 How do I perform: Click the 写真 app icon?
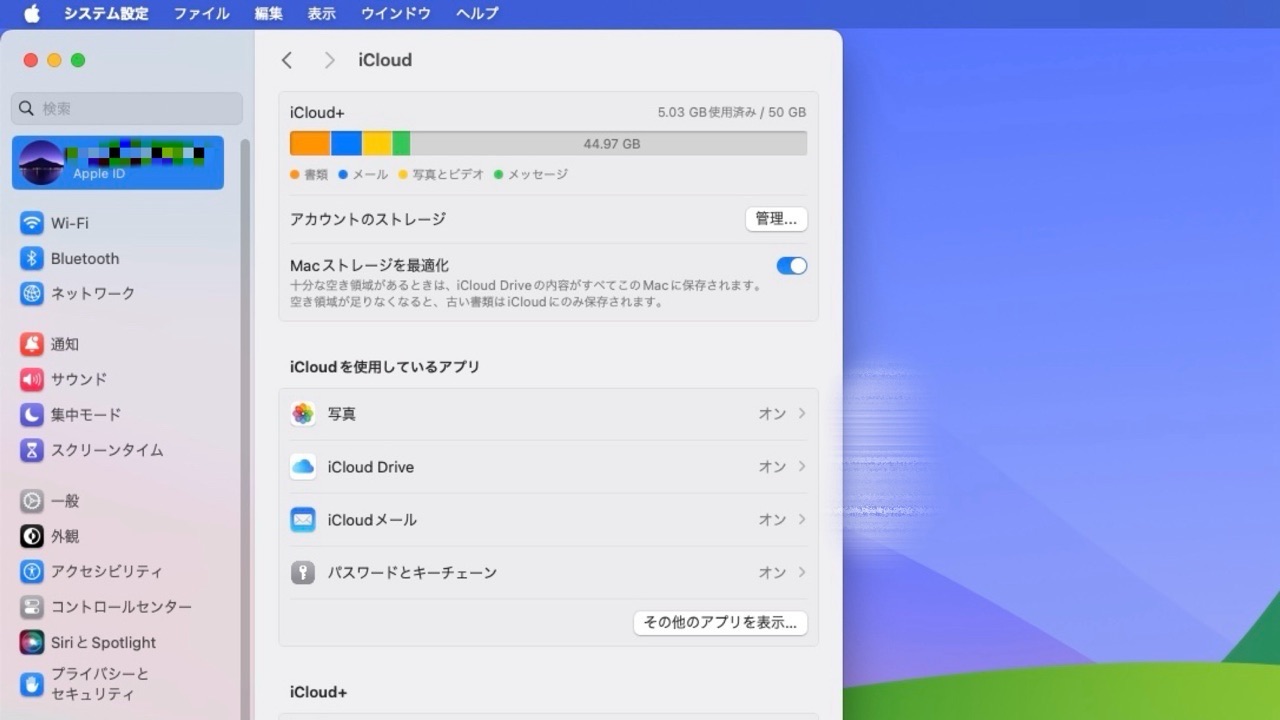[x=303, y=413]
